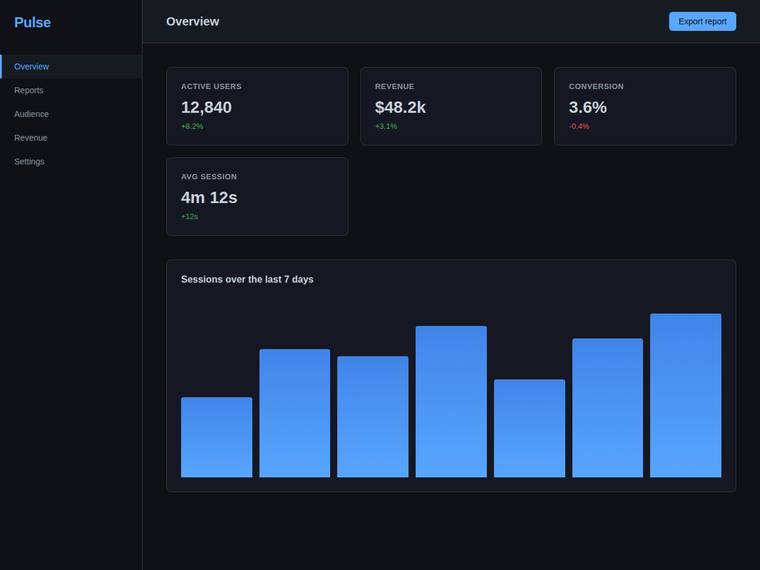This screenshot has width=760, height=570.
Task: Click the 4m 12s session value
Action: pos(209,197)
